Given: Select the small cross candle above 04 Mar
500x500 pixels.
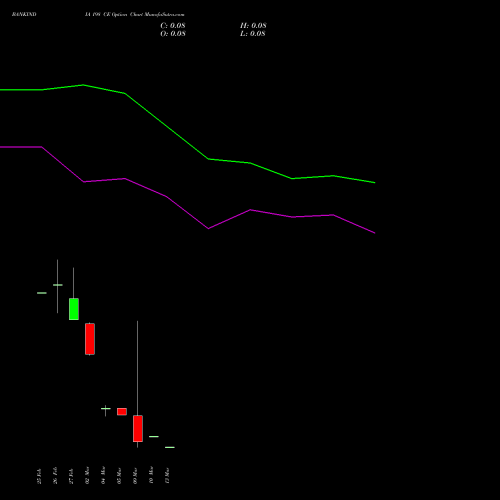Looking at the screenshot, I should [x=106, y=409].
